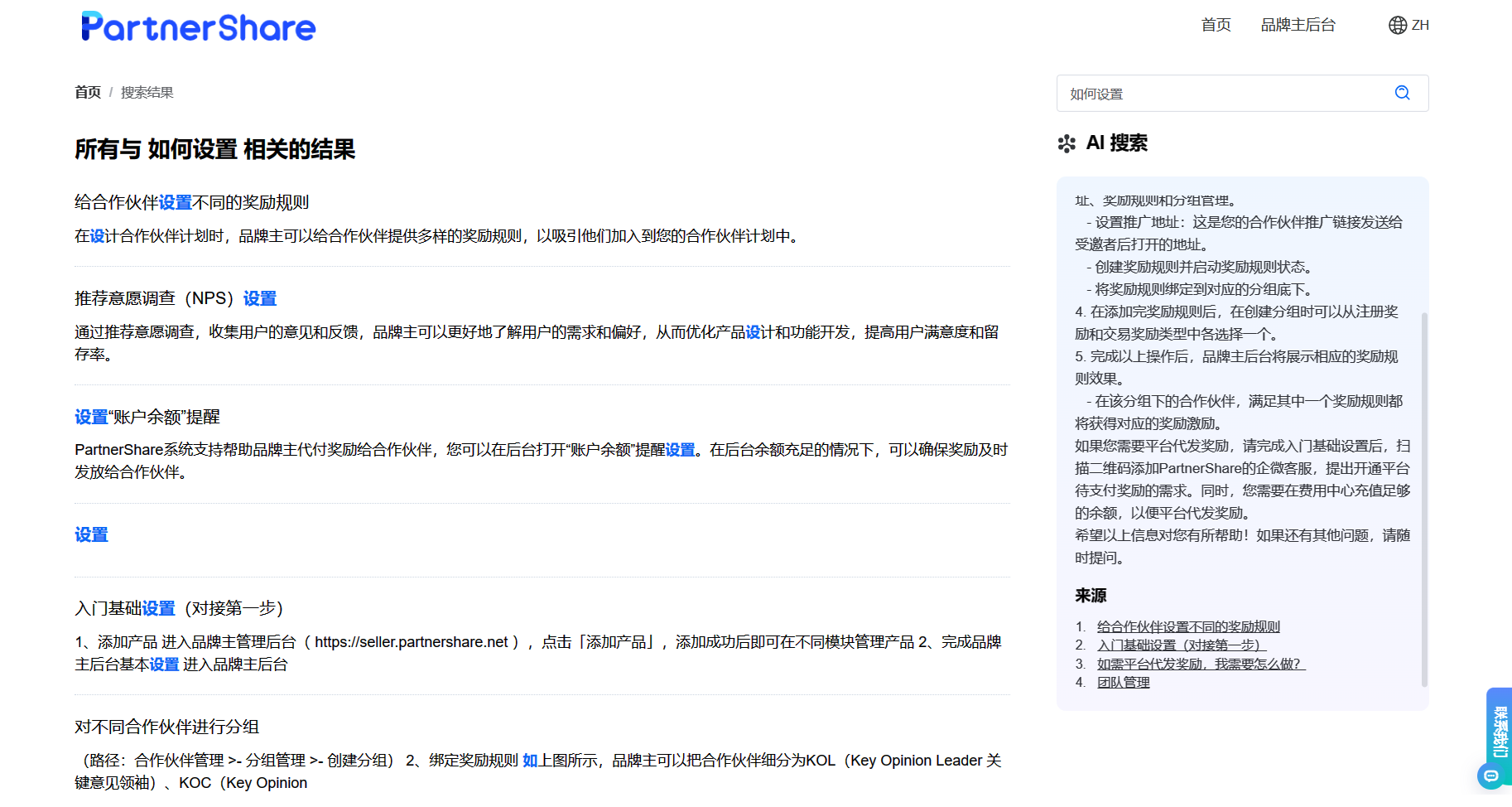Open result 入门基础设置（对接第一步）
This screenshot has height=807, width=1512.
[x=179, y=608]
